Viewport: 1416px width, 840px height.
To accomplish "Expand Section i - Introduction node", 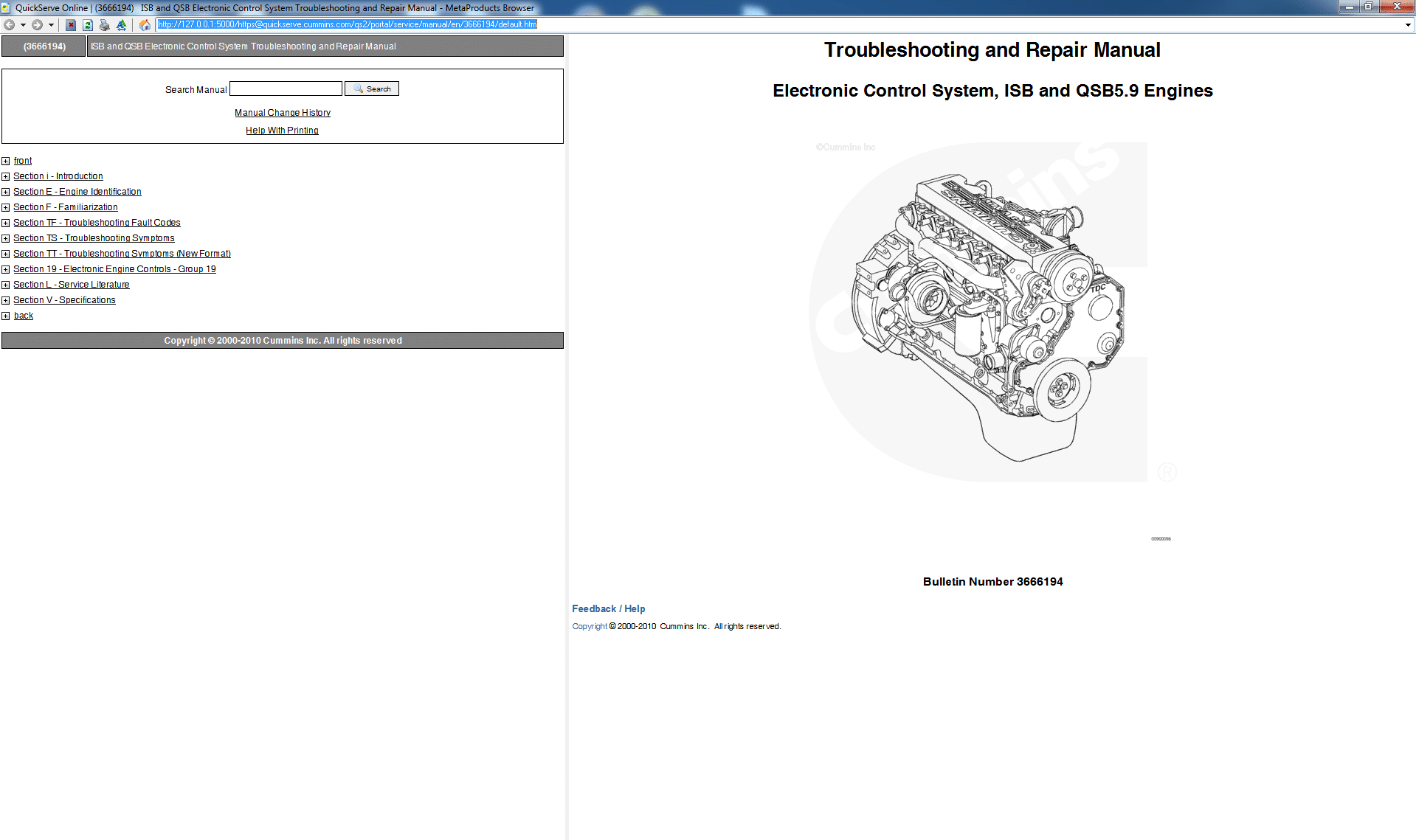I will click(6, 176).
